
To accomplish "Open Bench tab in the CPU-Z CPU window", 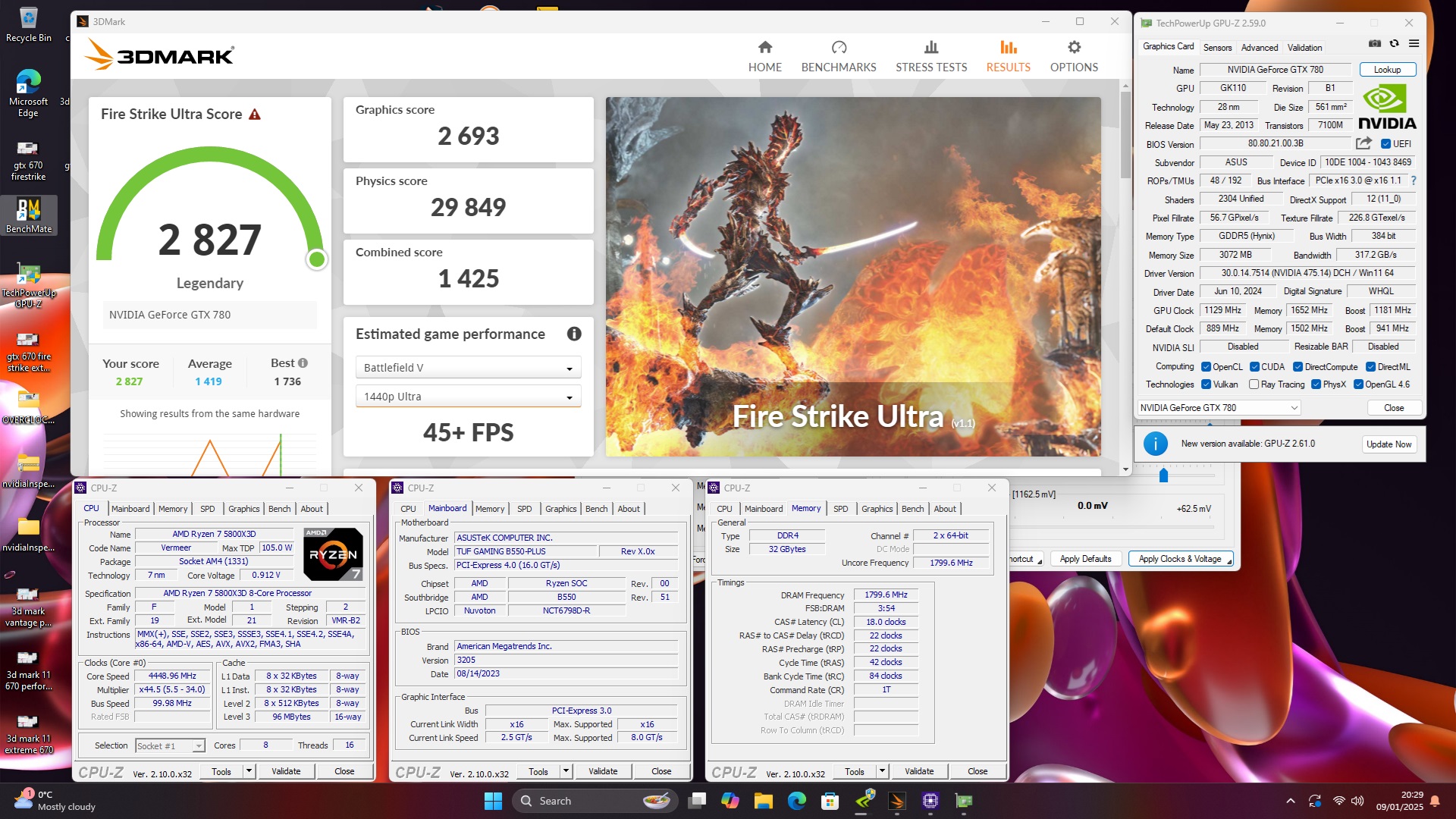I will (x=279, y=509).
